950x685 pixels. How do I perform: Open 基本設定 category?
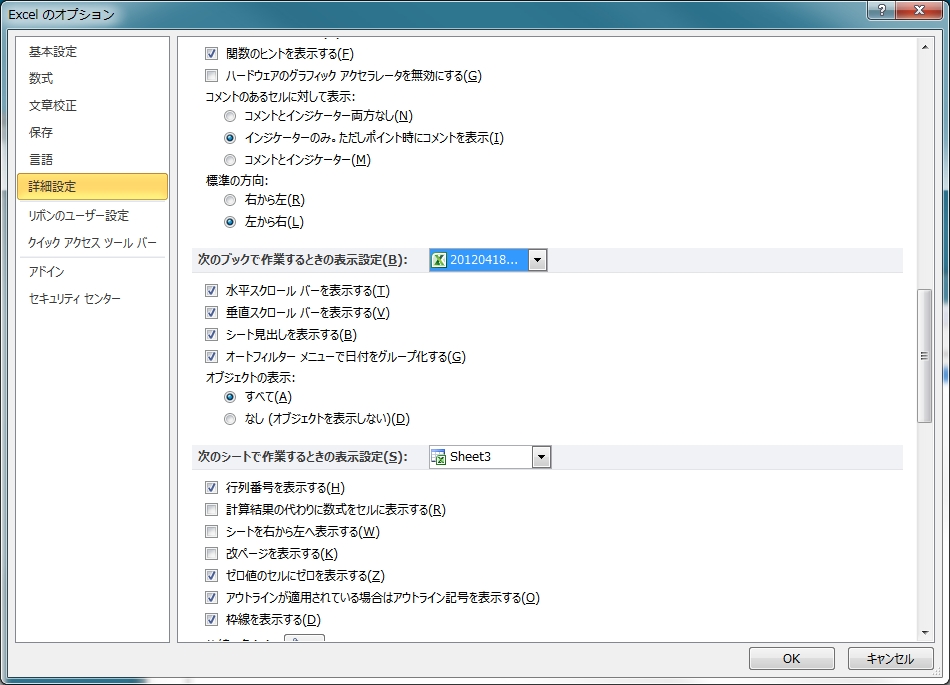pyautogui.click(x=93, y=52)
